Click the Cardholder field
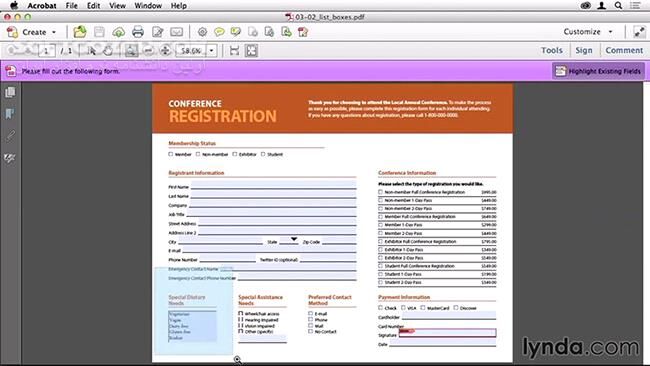This screenshot has height=366, width=650. pos(449,315)
